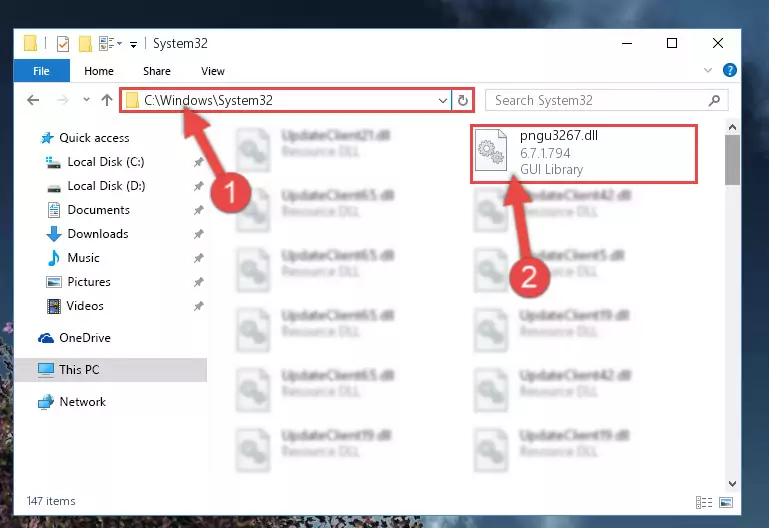Open the folder icon in title bar

pos(30,43)
